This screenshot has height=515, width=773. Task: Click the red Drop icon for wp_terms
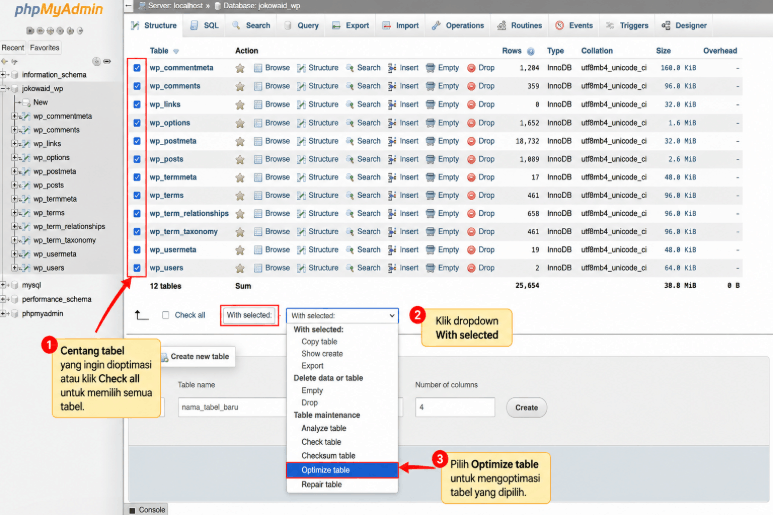pos(471,196)
